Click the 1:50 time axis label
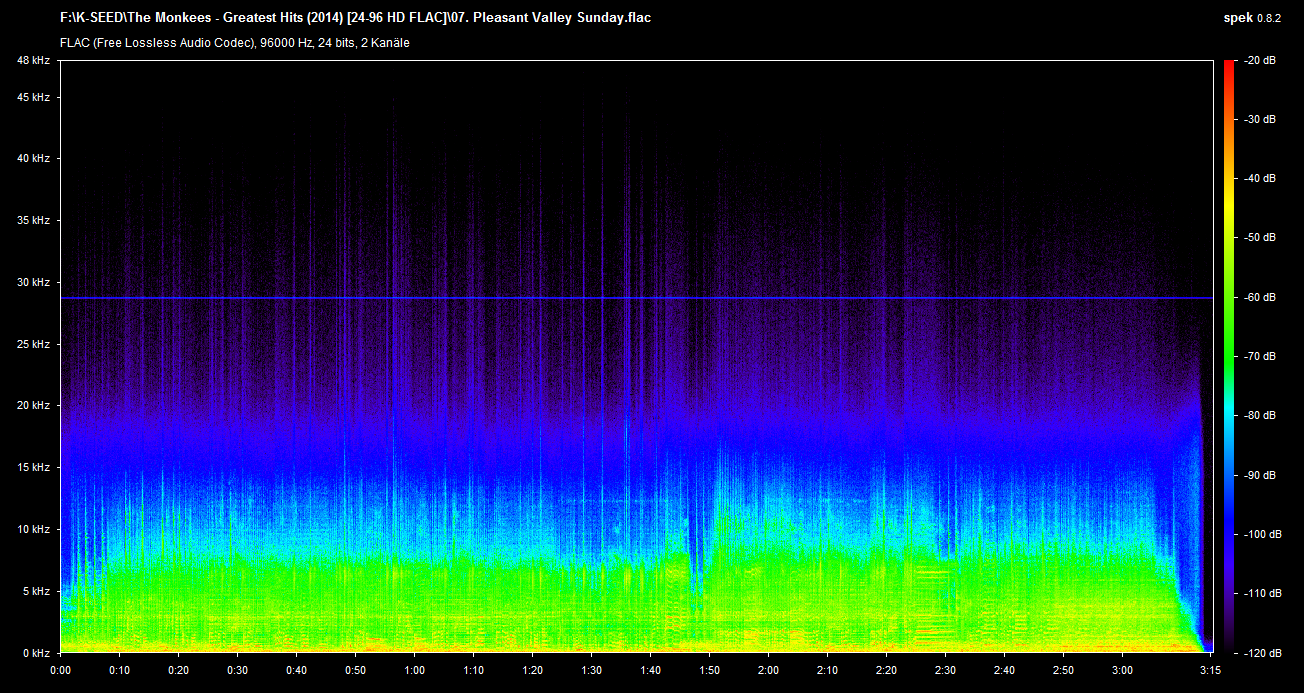The width and height of the screenshot is (1304, 693). pyautogui.click(x=709, y=670)
